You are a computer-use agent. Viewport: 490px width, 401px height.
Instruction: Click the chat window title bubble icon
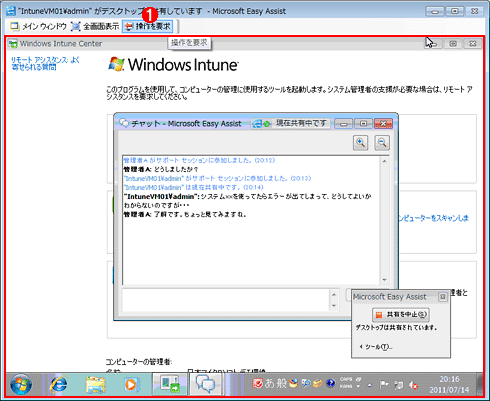(x=124, y=123)
